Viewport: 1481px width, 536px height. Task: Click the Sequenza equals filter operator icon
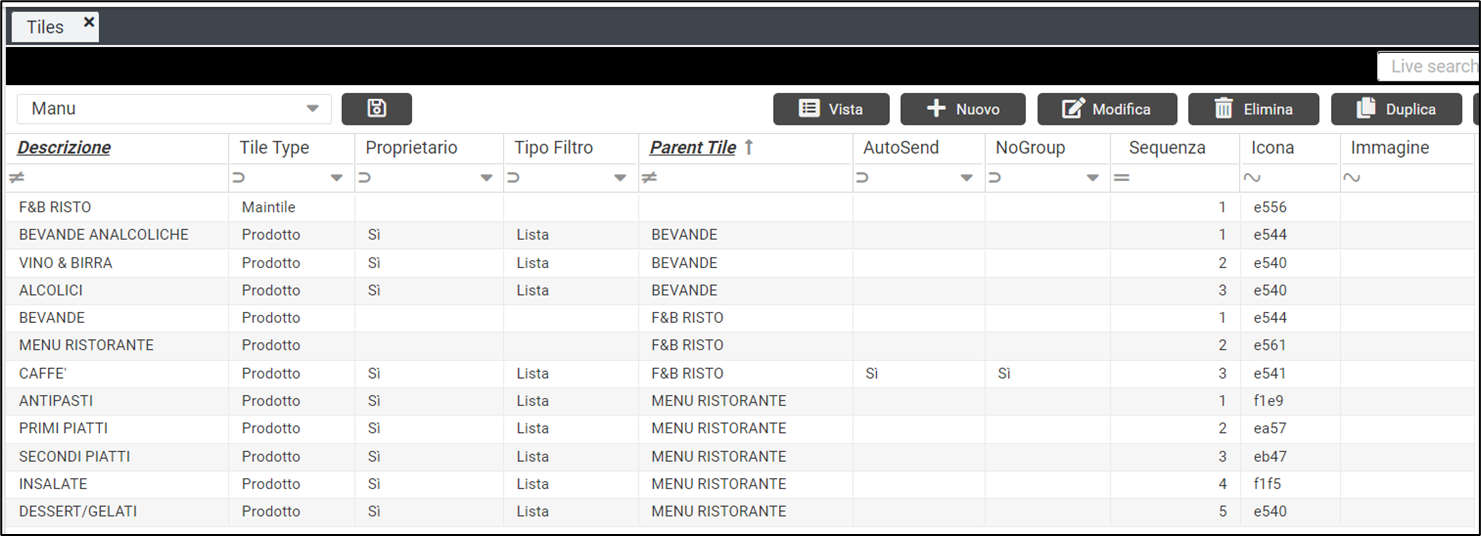(x=1121, y=178)
